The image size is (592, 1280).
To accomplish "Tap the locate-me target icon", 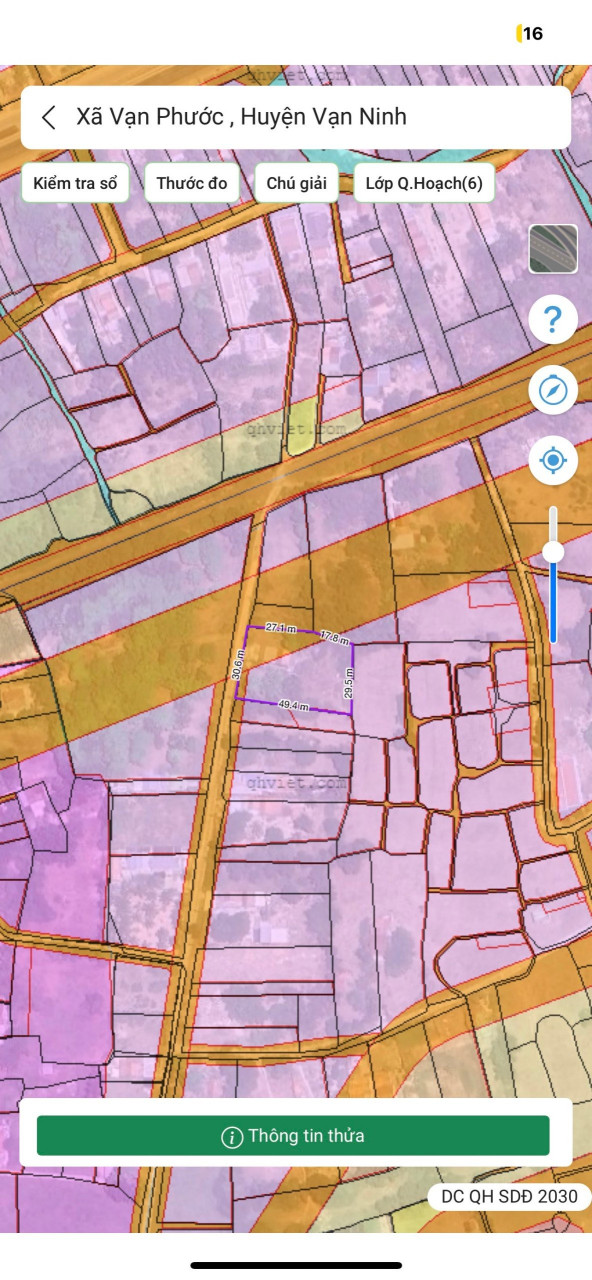I will [553, 461].
